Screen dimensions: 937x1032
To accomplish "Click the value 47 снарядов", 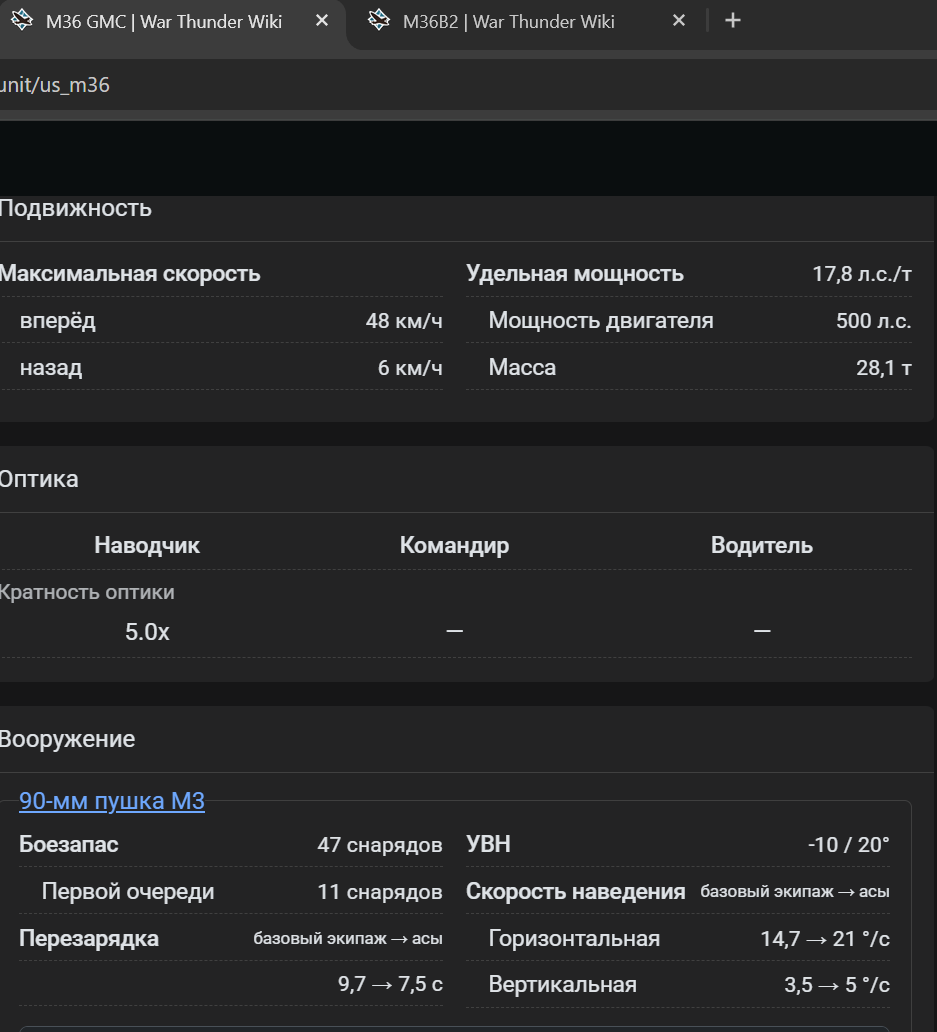I will pos(380,844).
